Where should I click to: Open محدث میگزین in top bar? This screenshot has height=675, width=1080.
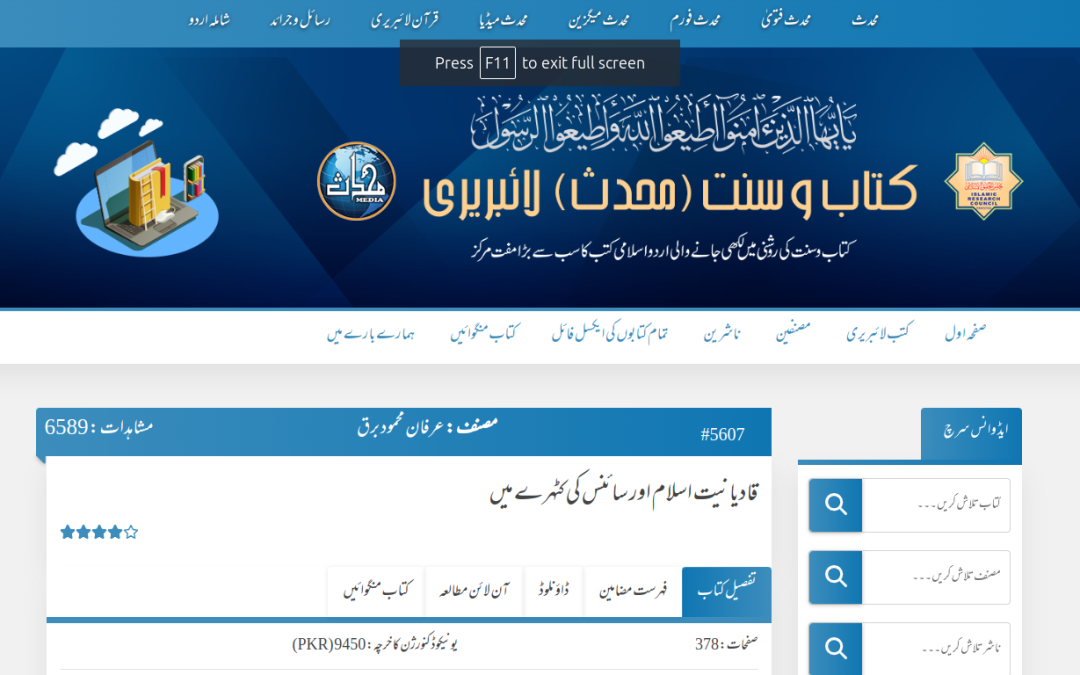599,20
